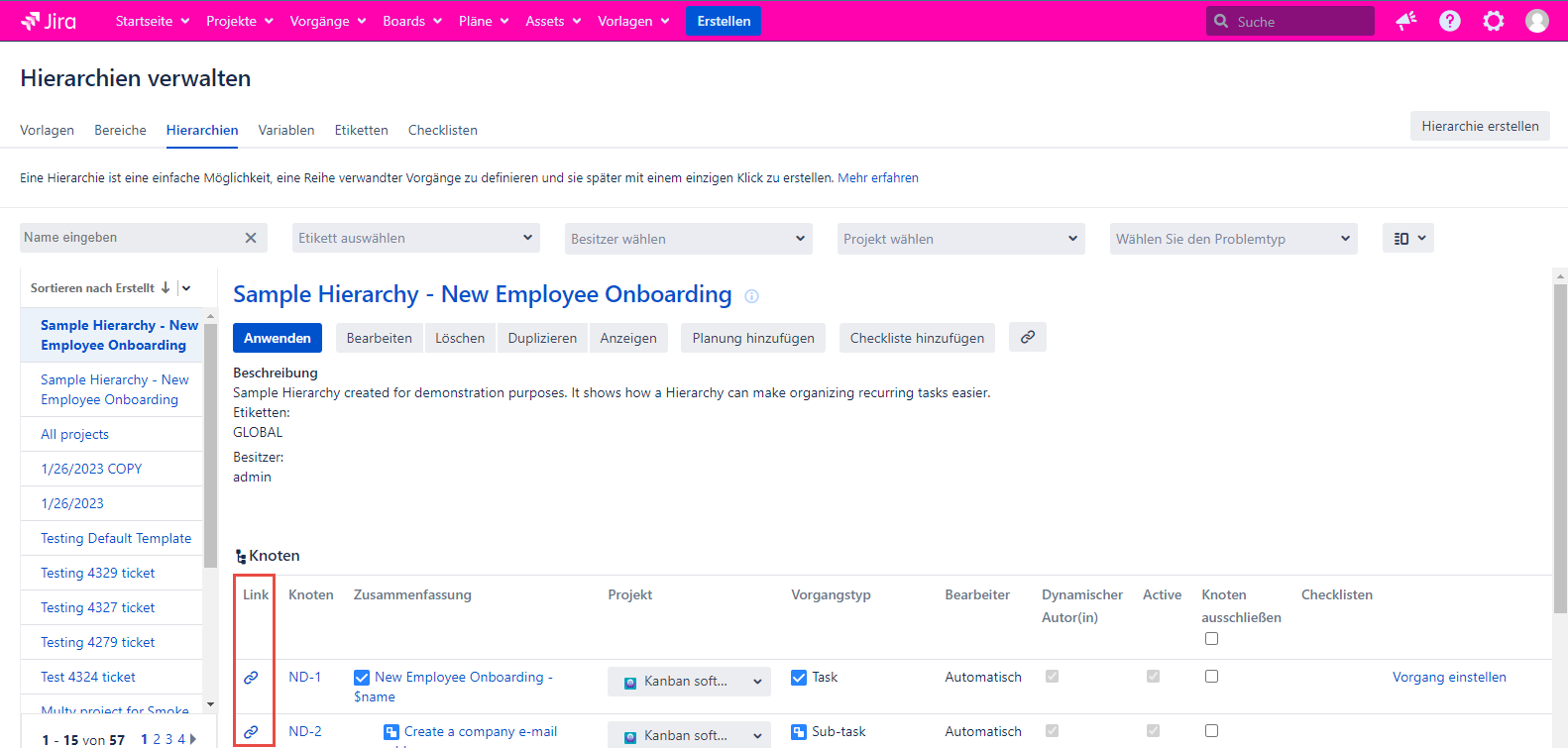The width and height of the screenshot is (1568, 748).
Task: Tick Knoten ausschließen checkbox for ND-1
Action: click(x=1211, y=677)
